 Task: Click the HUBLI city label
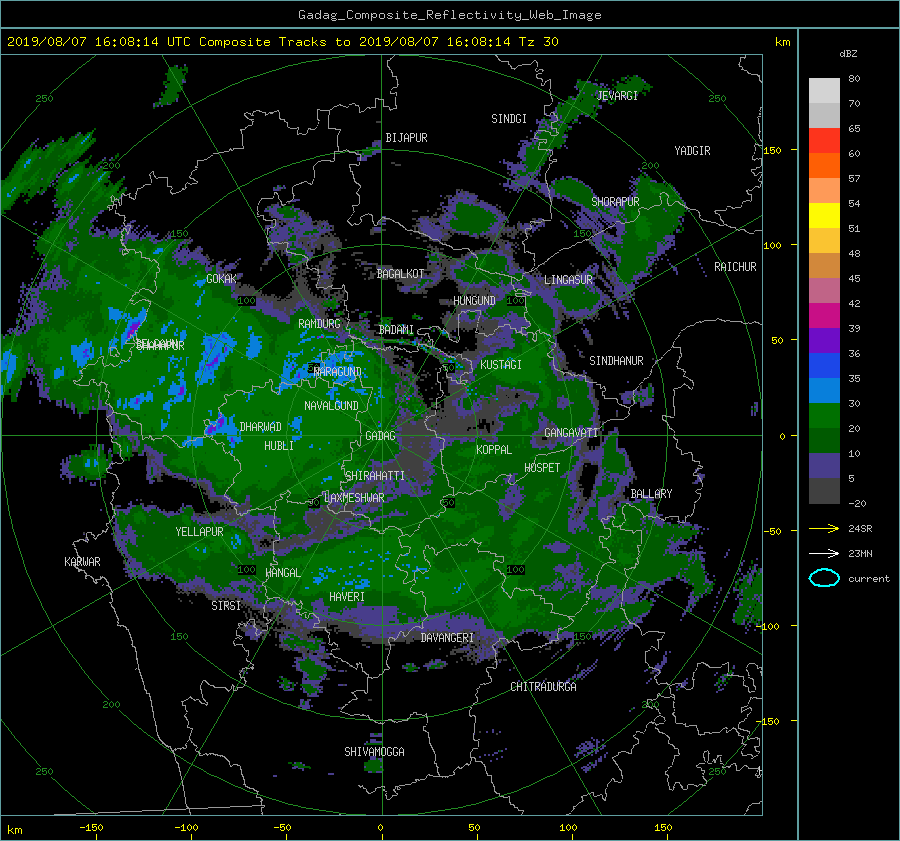coord(279,446)
